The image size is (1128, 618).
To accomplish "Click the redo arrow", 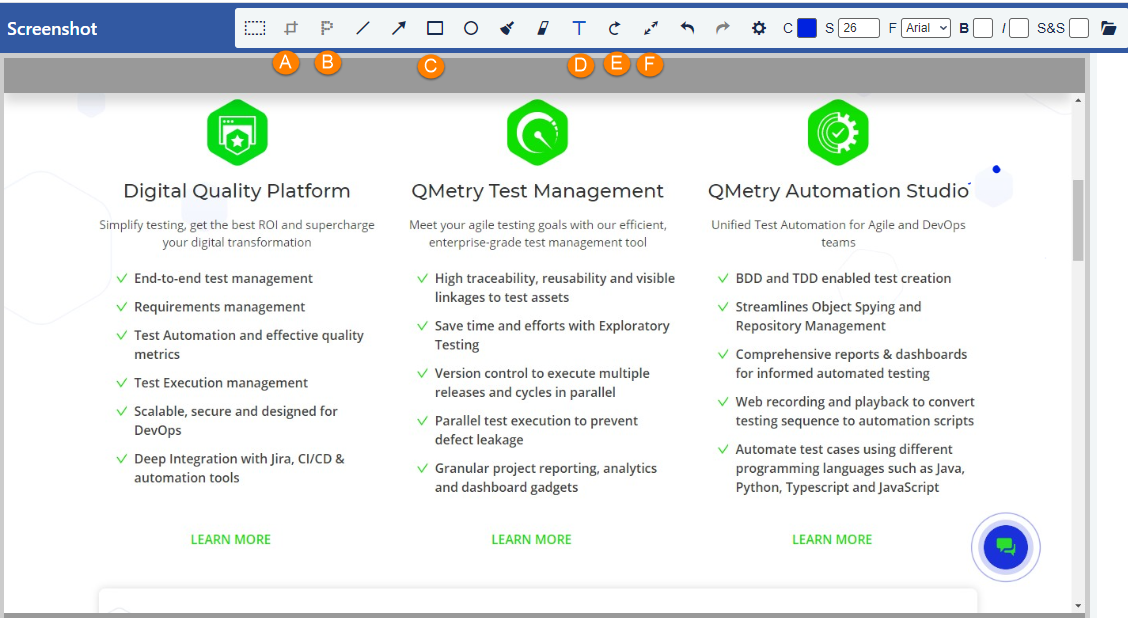I will pos(722,27).
